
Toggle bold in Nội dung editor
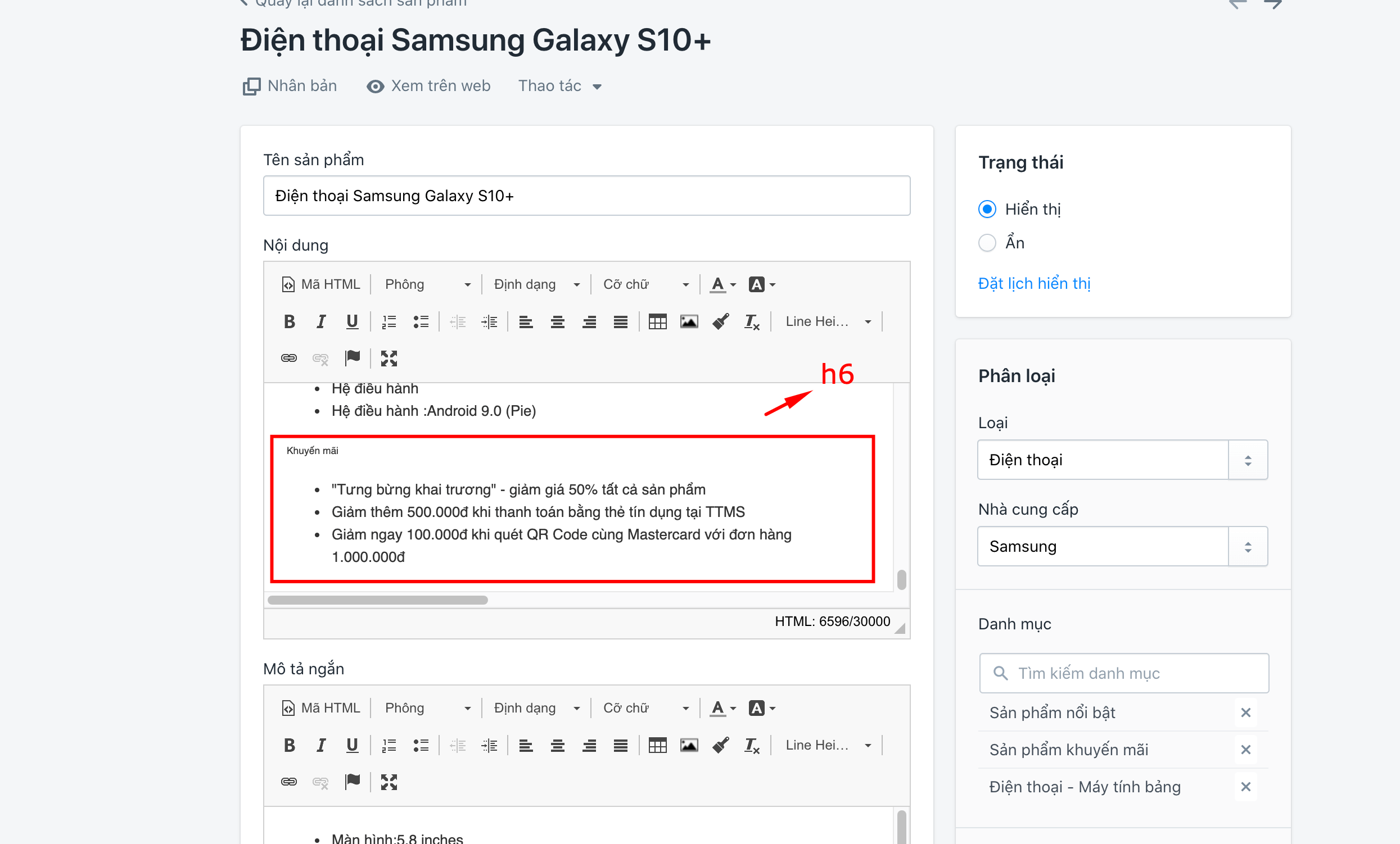click(289, 321)
